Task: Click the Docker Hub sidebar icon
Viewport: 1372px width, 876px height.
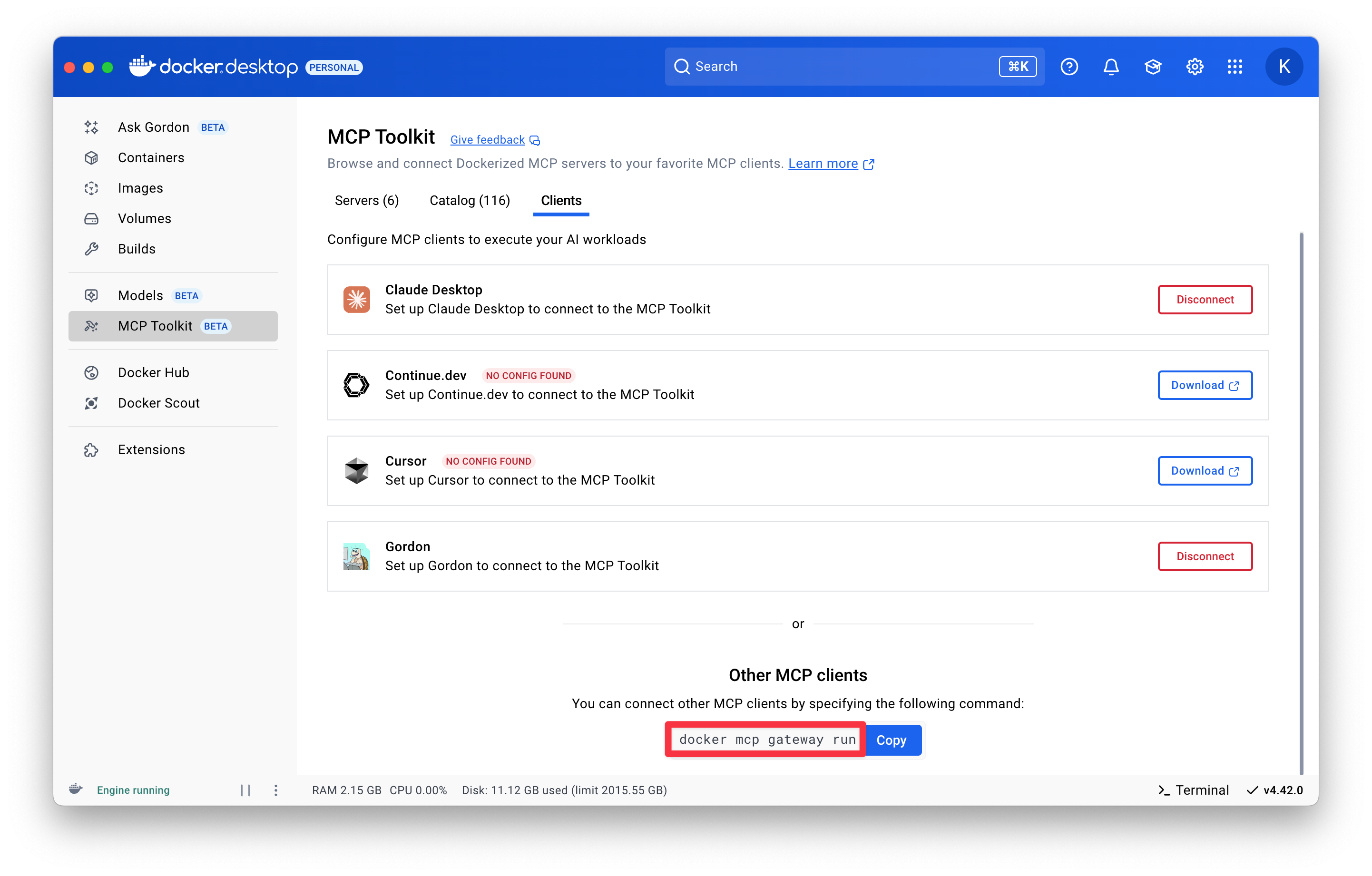Action: pos(91,372)
